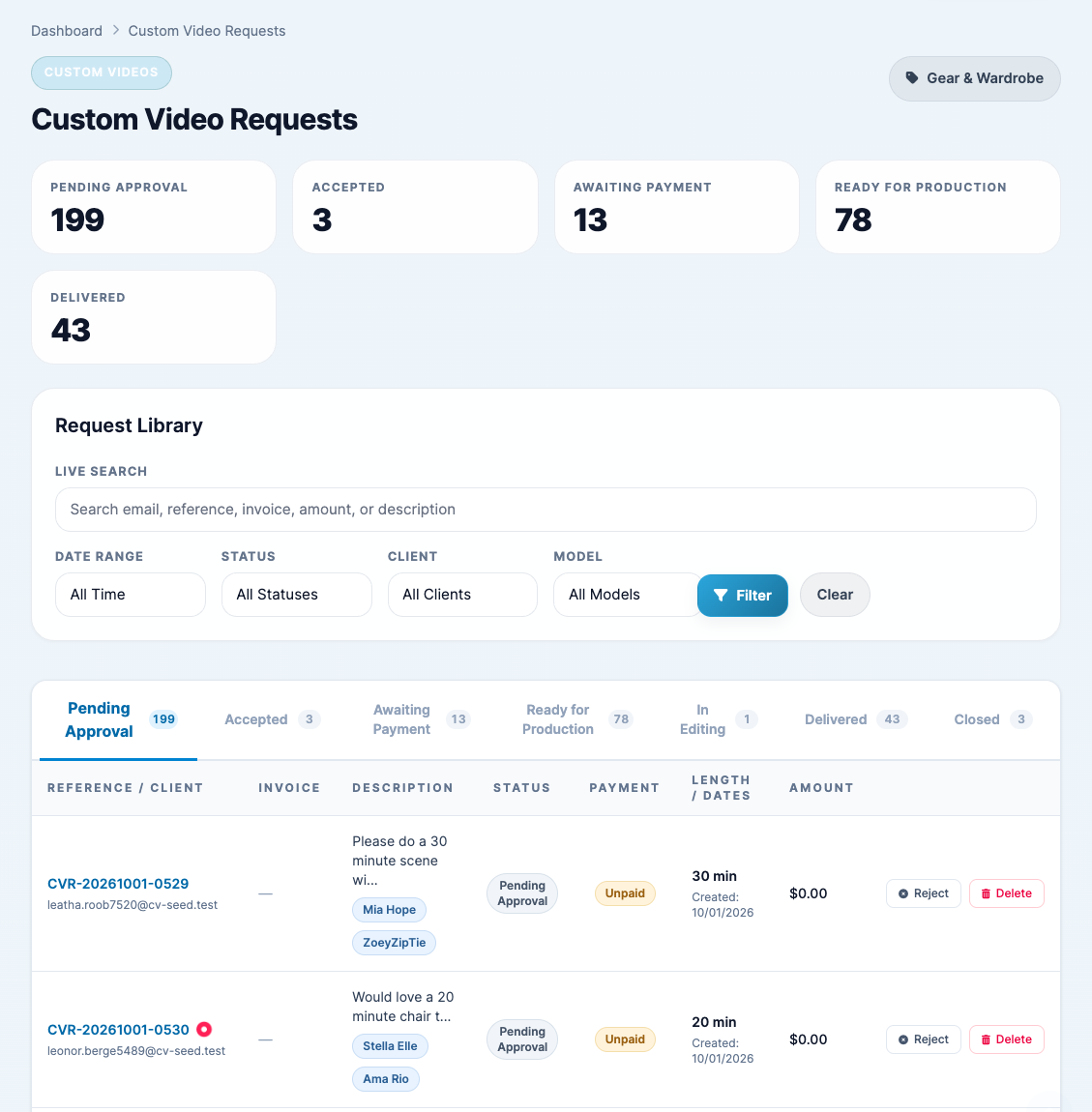This screenshot has width=1092, height=1112.
Task: Open the Closed tab
Action: (x=992, y=719)
